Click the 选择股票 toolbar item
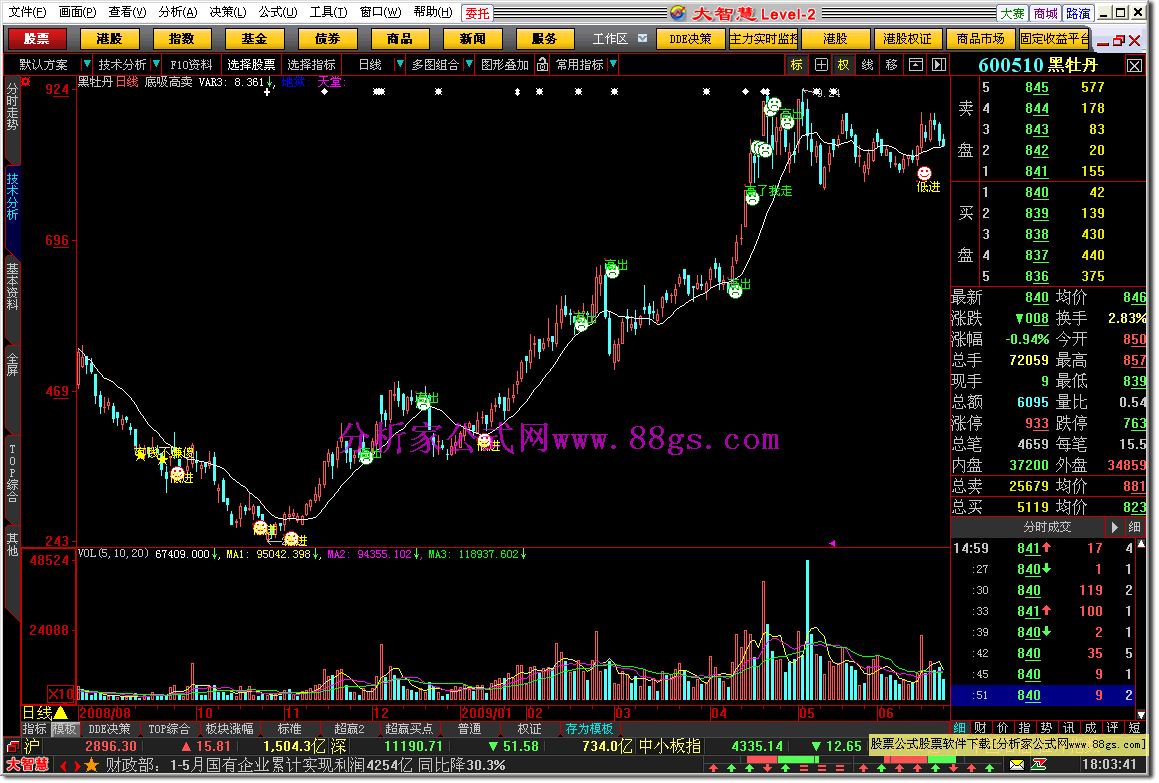Image resolution: width=1159 pixels, height=783 pixels. coord(251,65)
